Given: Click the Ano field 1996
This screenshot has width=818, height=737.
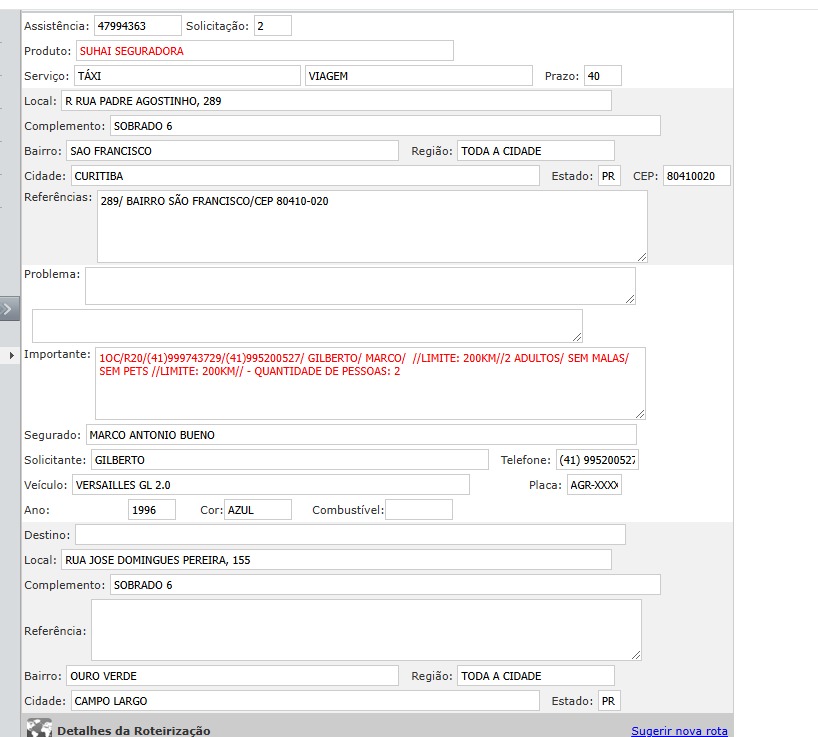Looking at the screenshot, I should (152, 510).
